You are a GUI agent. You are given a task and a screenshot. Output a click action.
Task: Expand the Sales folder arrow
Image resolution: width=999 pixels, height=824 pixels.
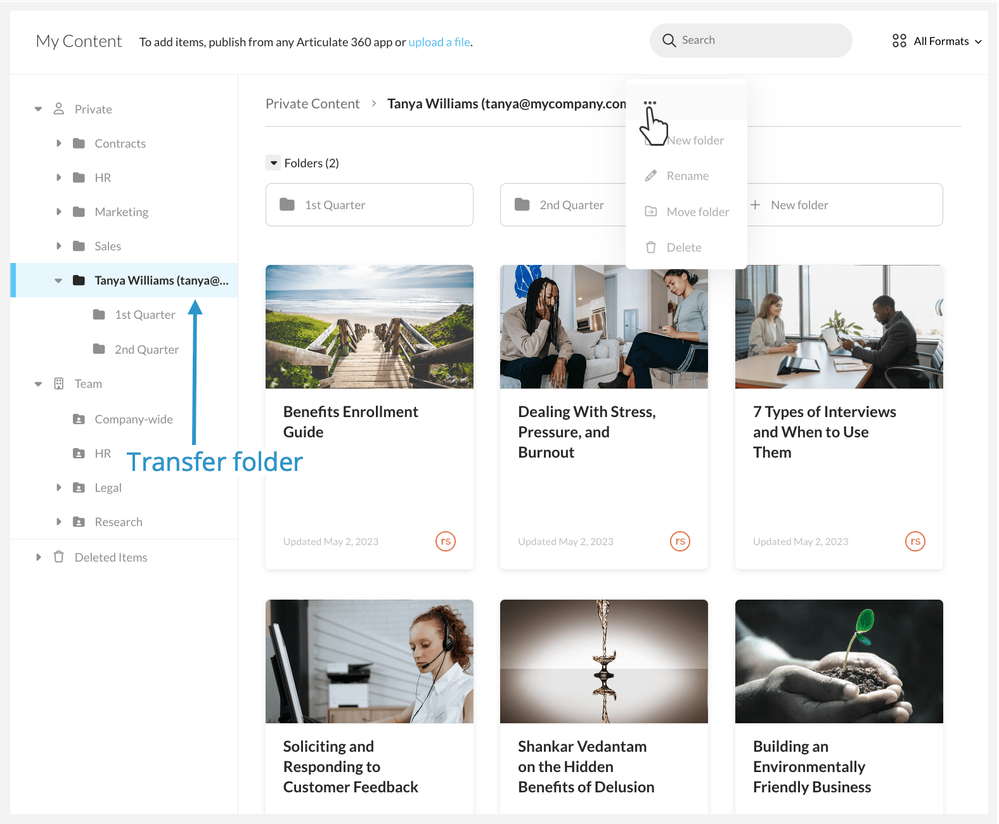click(59, 246)
